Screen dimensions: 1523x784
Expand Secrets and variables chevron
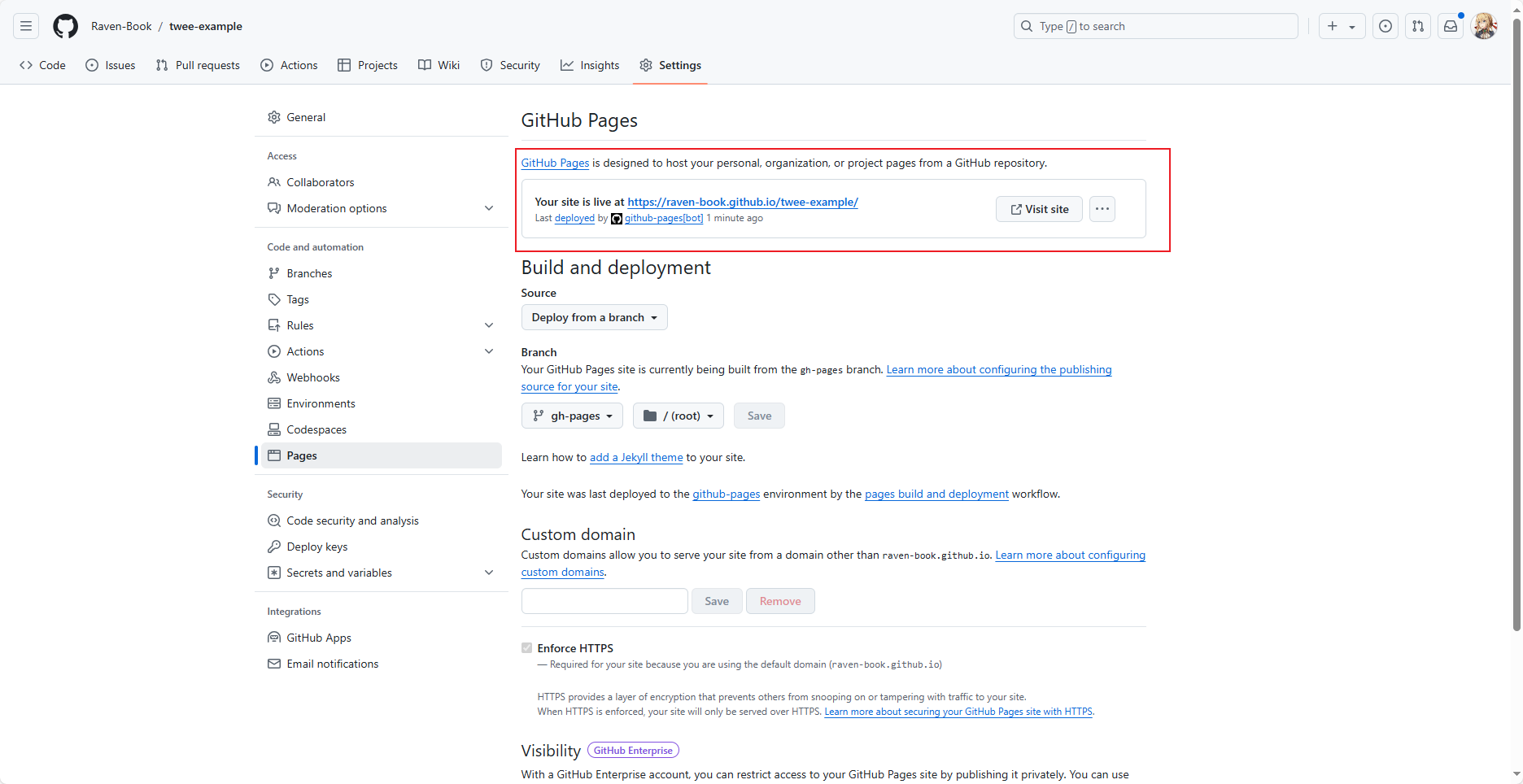pyautogui.click(x=489, y=573)
